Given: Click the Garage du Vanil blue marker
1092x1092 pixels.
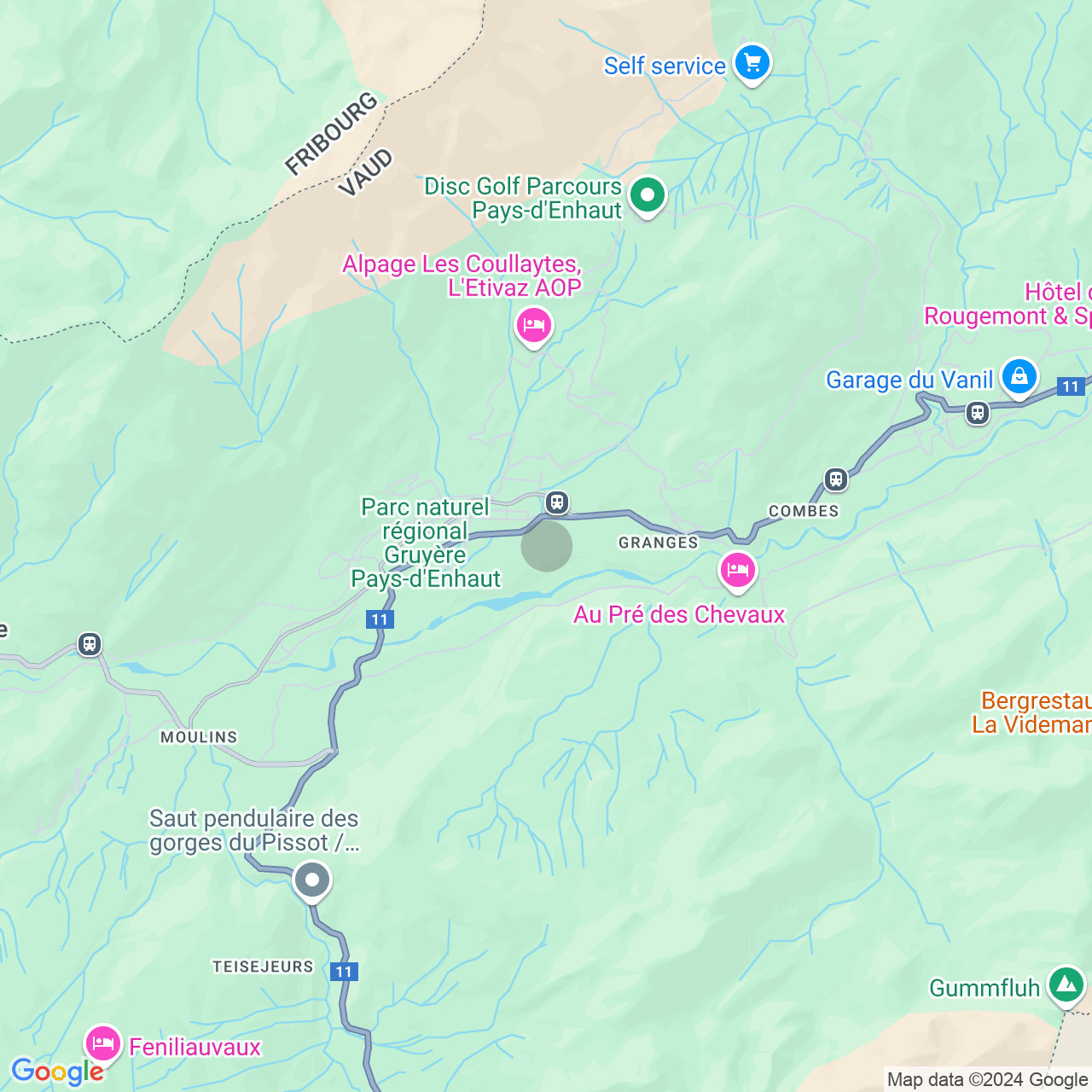Looking at the screenshot, I should [1019, 378].
